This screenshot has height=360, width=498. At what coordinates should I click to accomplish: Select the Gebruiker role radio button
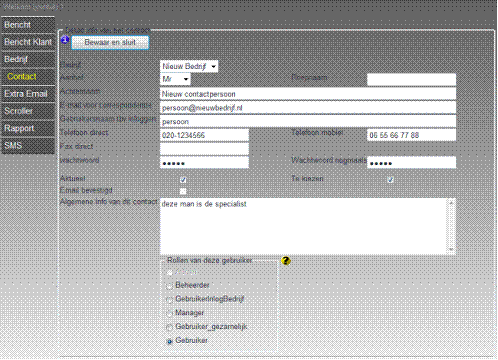coord(169,341)
